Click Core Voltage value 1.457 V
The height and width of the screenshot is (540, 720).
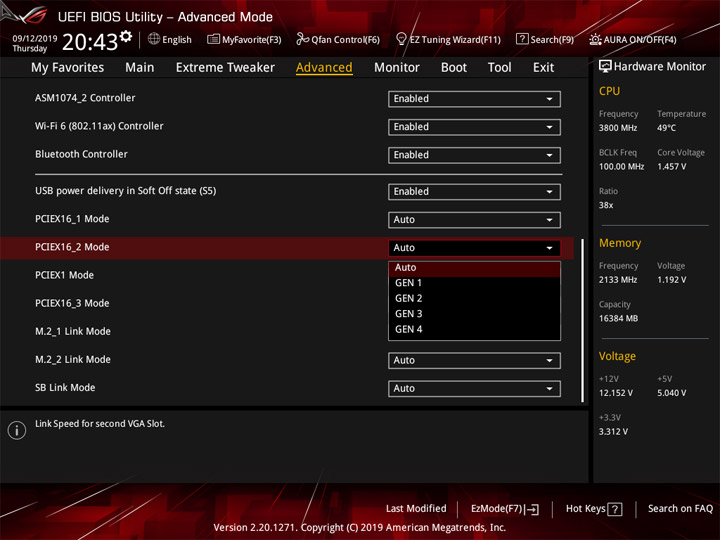click(672, 166)
